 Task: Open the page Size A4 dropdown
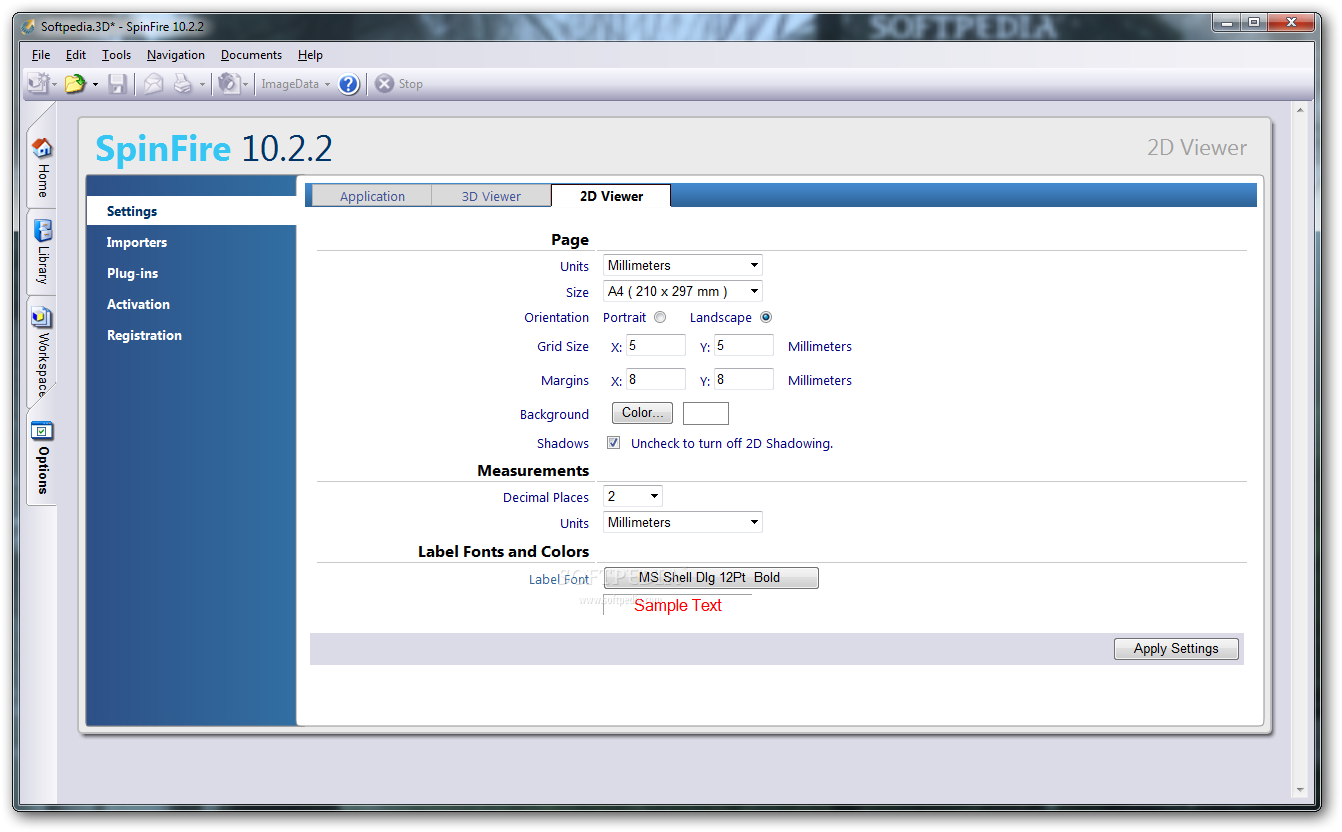tap(683, 292)
